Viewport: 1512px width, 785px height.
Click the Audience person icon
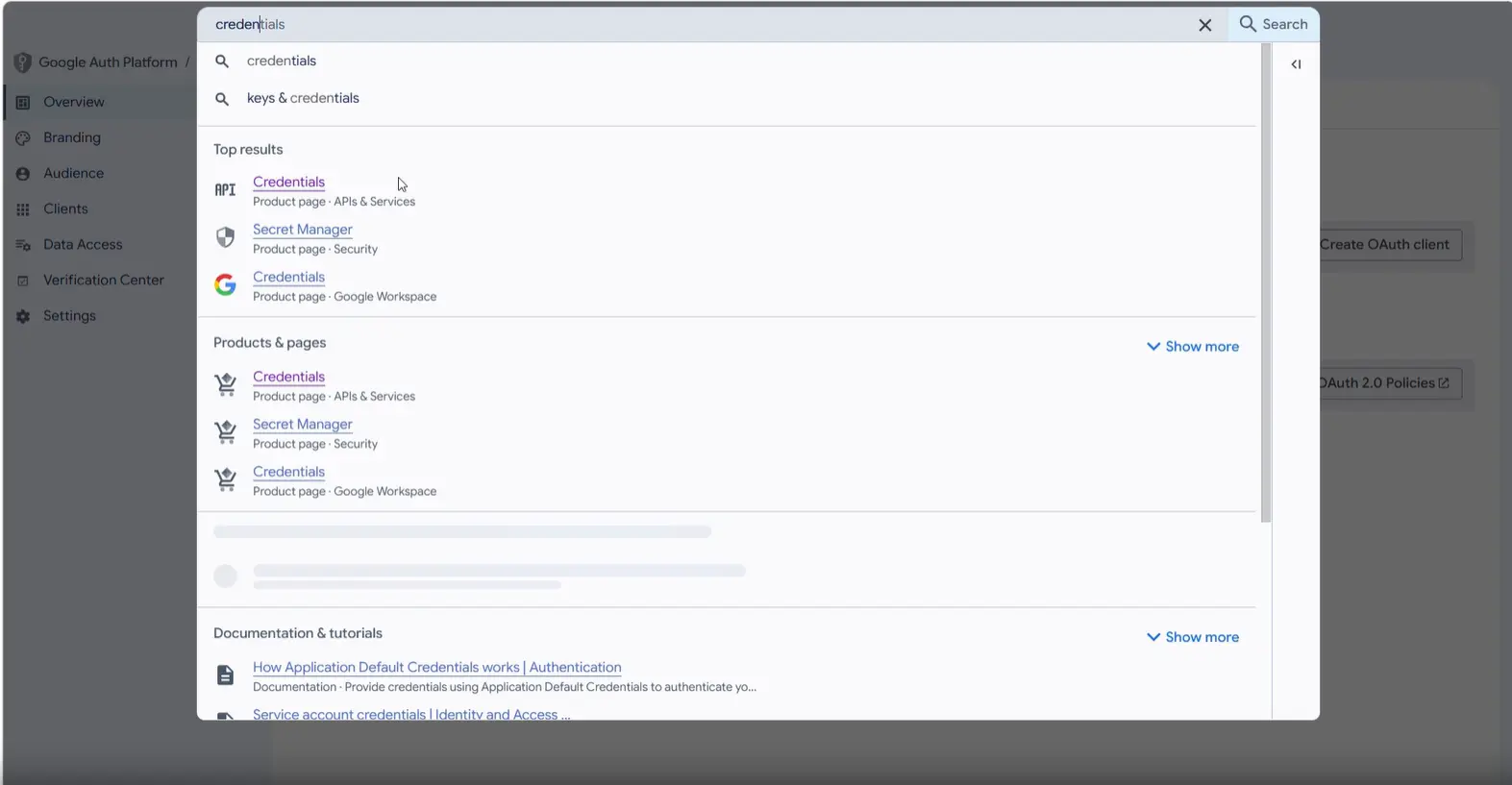(23, 174)
